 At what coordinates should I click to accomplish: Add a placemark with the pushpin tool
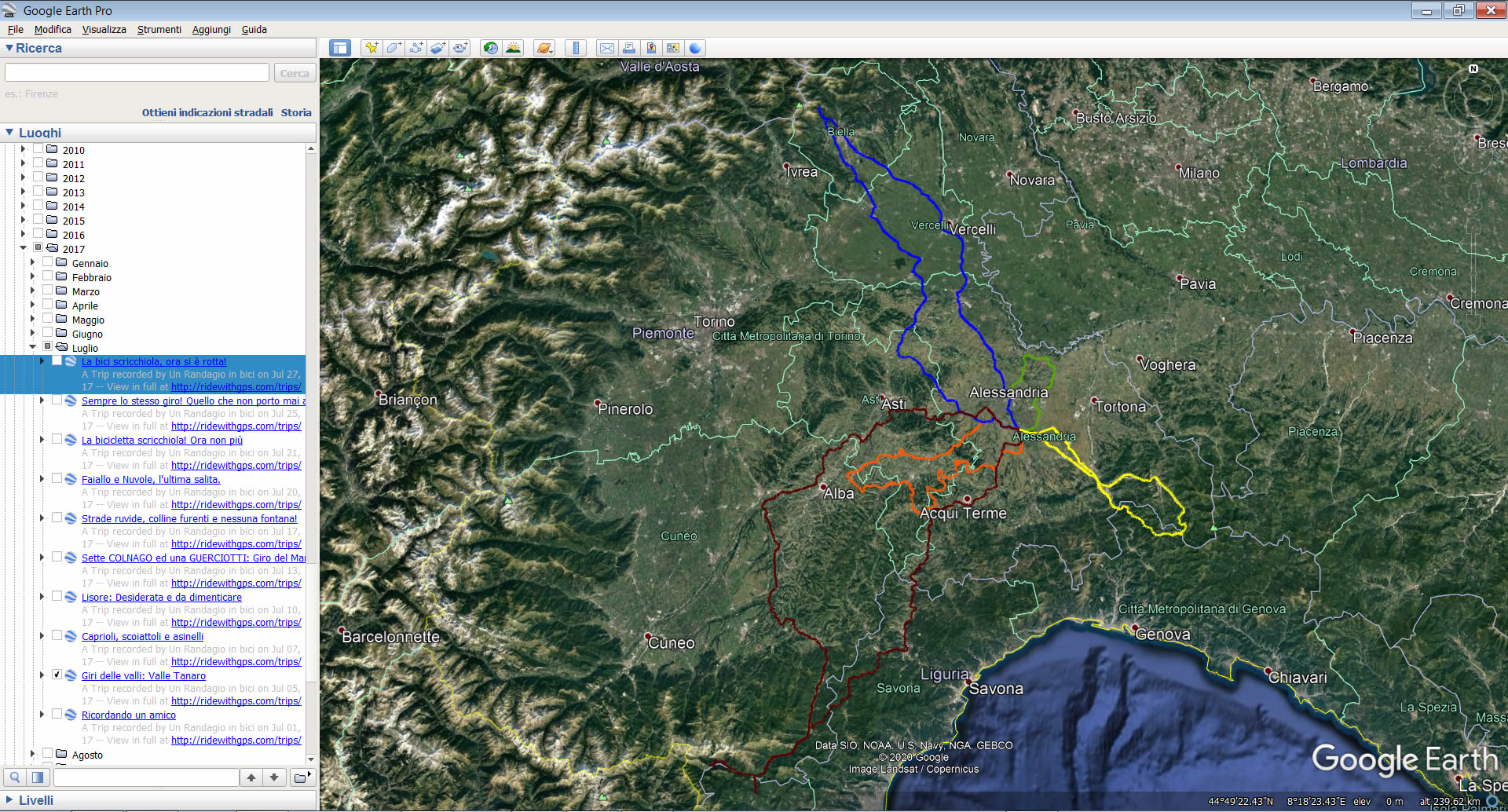point(372,48)
